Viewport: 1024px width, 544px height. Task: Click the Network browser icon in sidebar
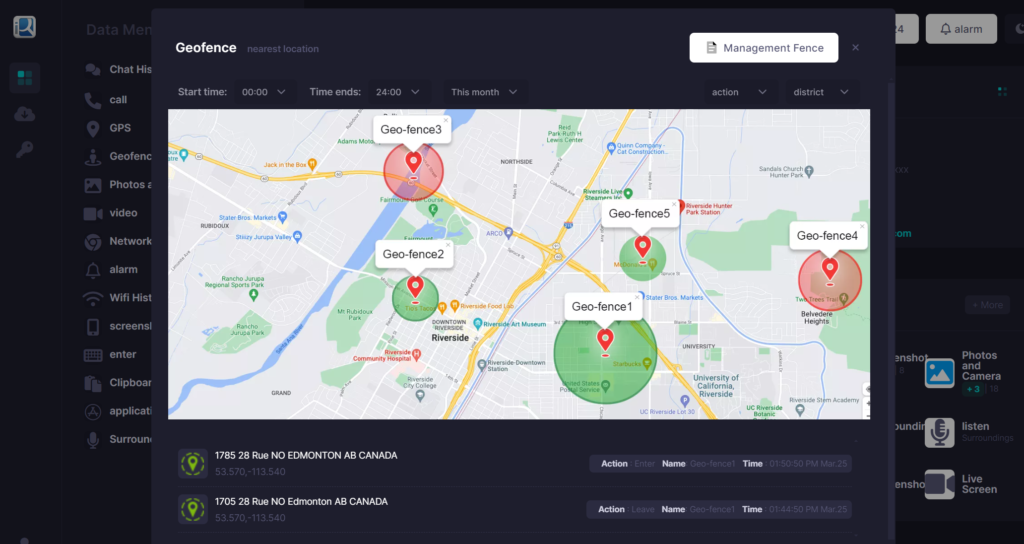coord(93,242)
